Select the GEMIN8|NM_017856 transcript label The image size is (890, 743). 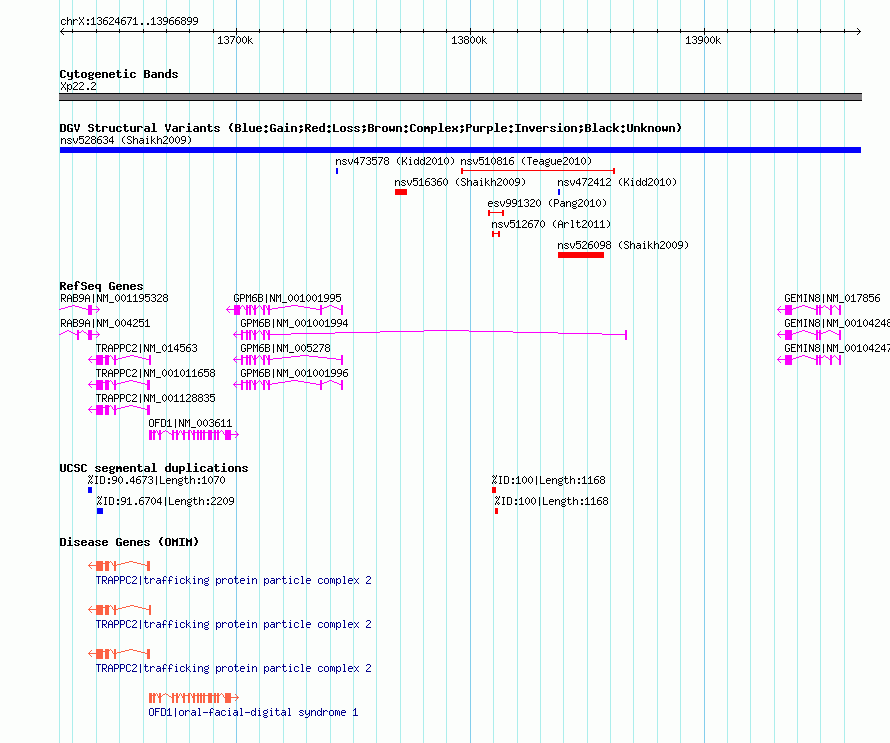[x=832, y=299]
